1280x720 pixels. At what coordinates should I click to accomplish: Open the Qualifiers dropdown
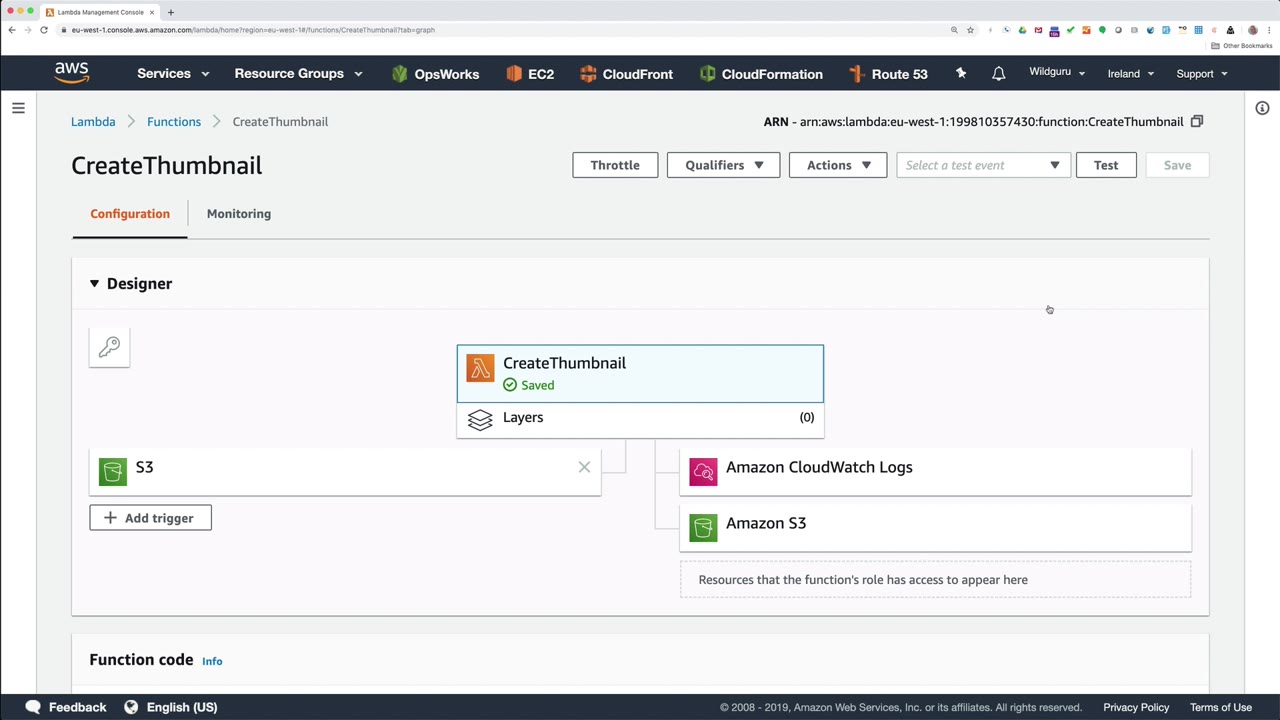(x=724, y=165)
